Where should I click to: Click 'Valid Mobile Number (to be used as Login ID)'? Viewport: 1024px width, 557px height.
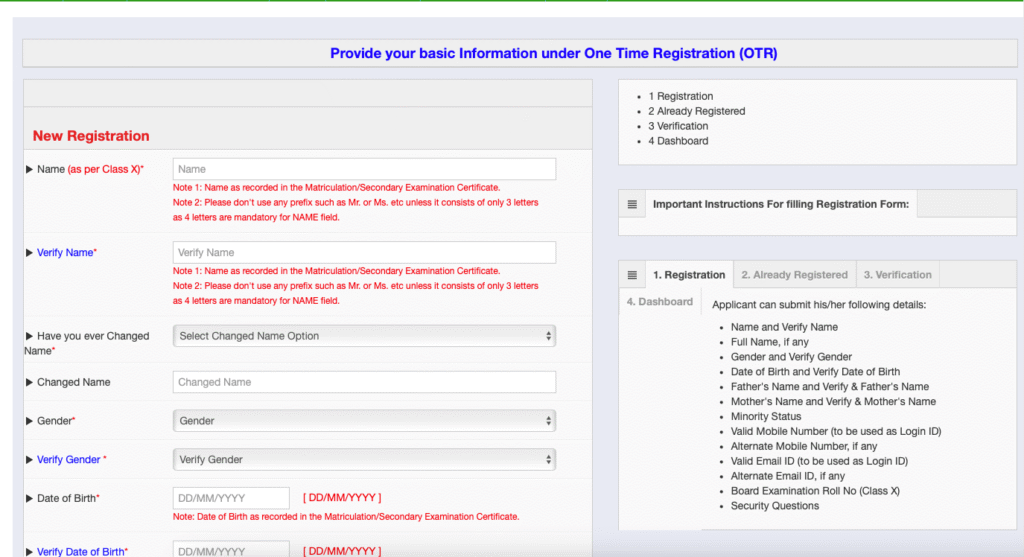pyautogui.click(x=836, y=432)
